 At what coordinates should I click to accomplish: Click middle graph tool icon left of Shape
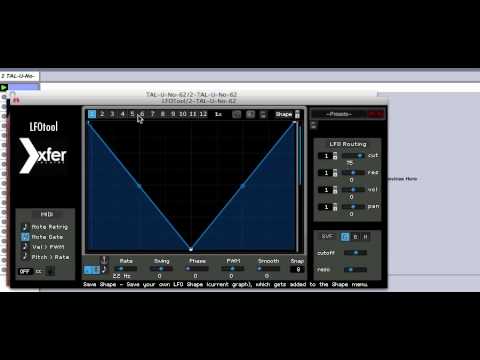[x=250, y=114]
